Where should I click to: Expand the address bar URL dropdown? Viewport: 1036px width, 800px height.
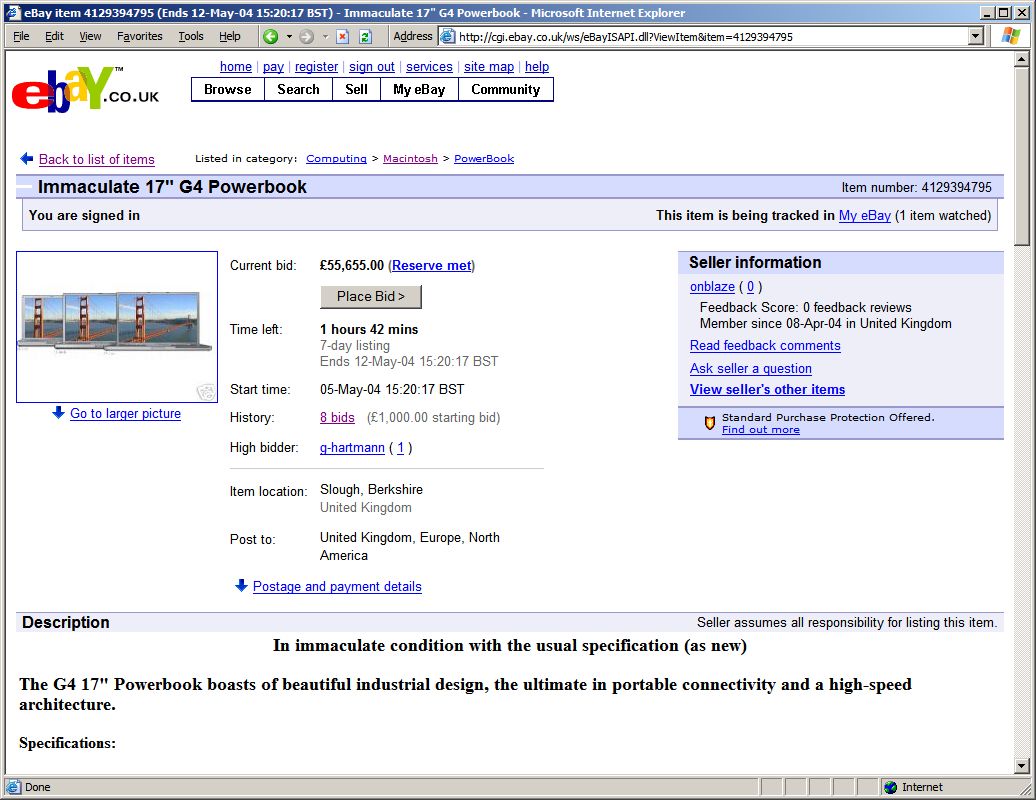[x=976, y=36]
